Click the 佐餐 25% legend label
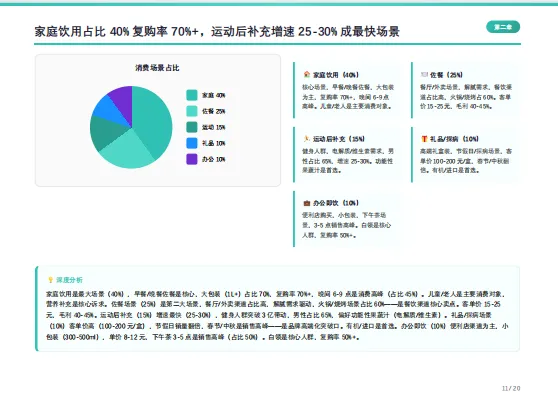 pos(214,111)
